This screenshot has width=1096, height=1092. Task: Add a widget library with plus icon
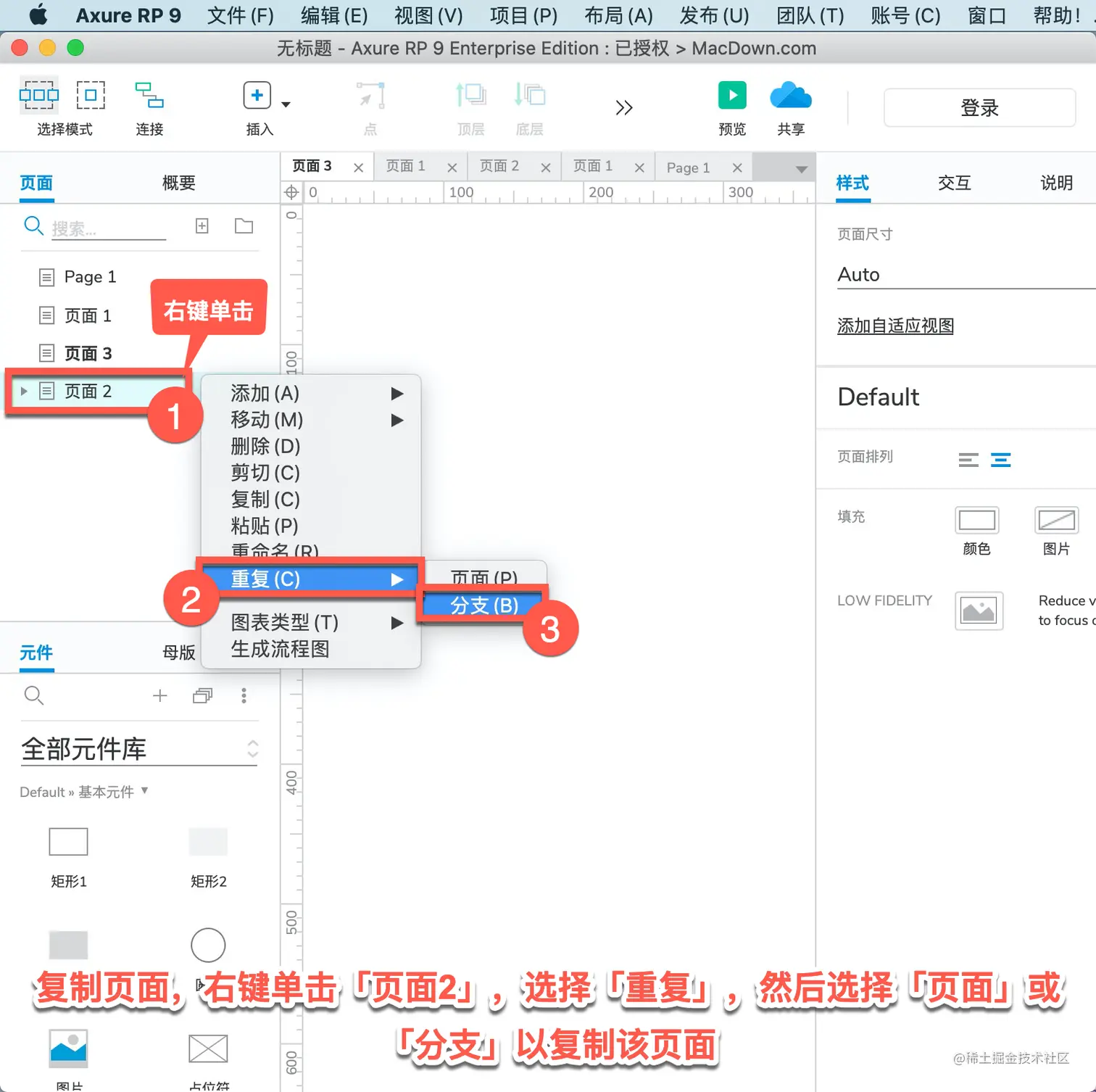160,696
